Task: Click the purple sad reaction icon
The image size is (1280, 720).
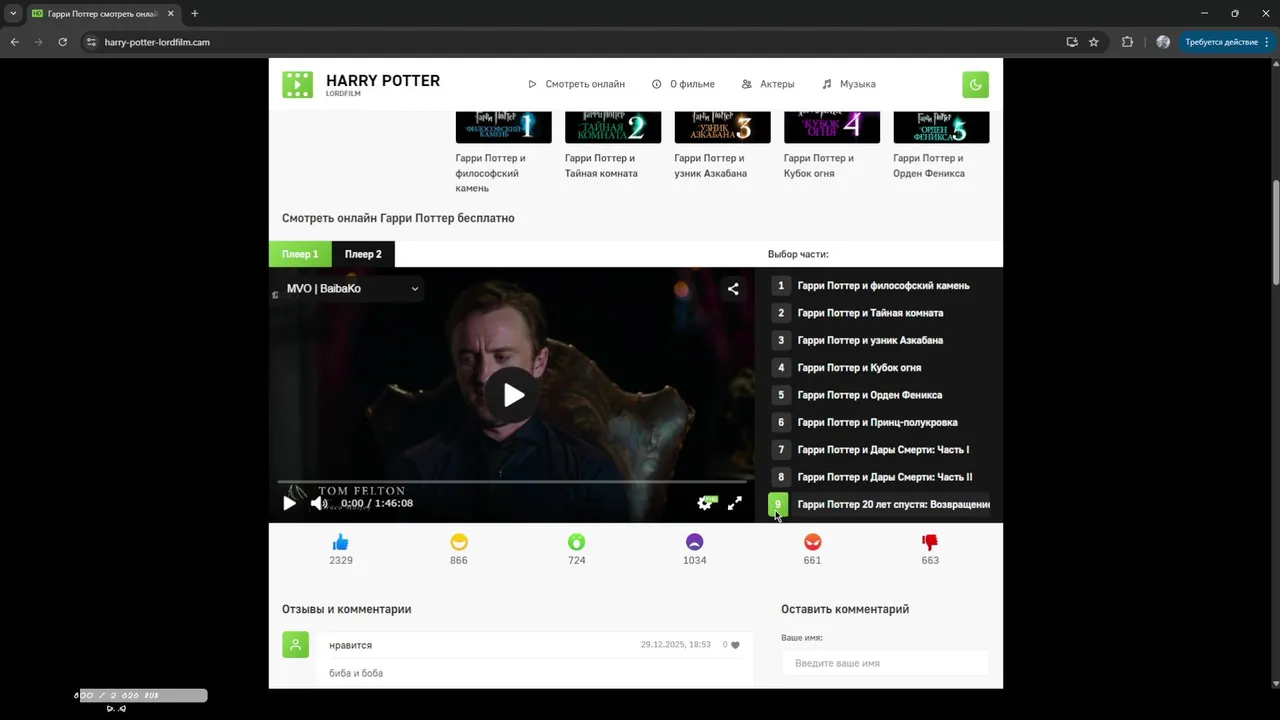Action: pyautogui.click(x=694, y=542)
